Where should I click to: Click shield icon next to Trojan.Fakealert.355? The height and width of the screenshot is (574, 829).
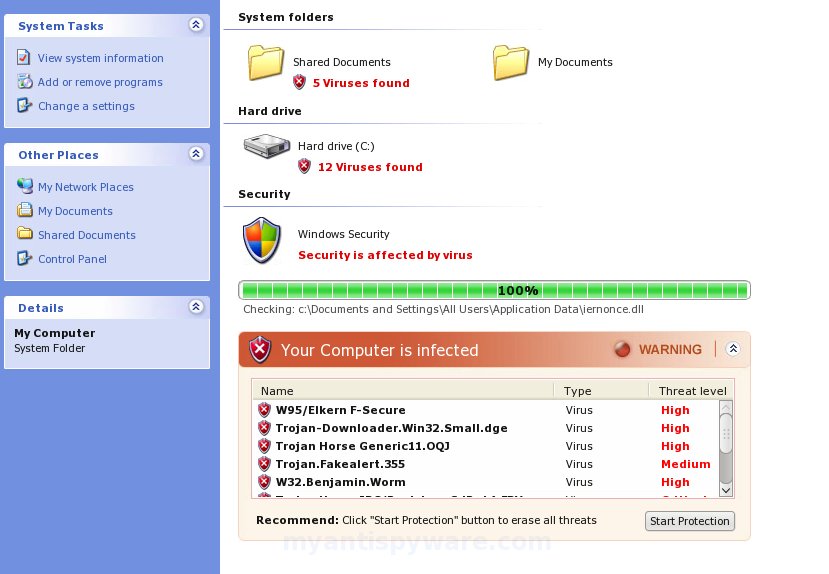click(x=264, y=464)
